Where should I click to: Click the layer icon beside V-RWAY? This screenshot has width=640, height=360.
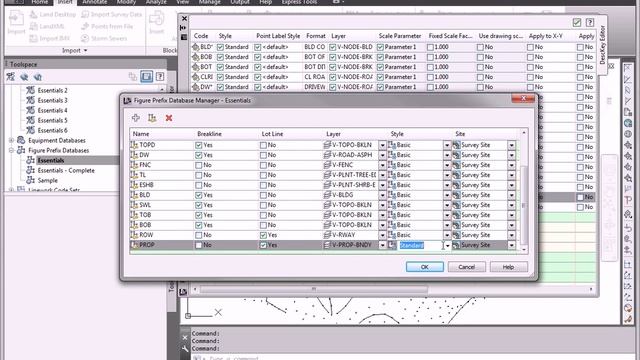point(327,235)
